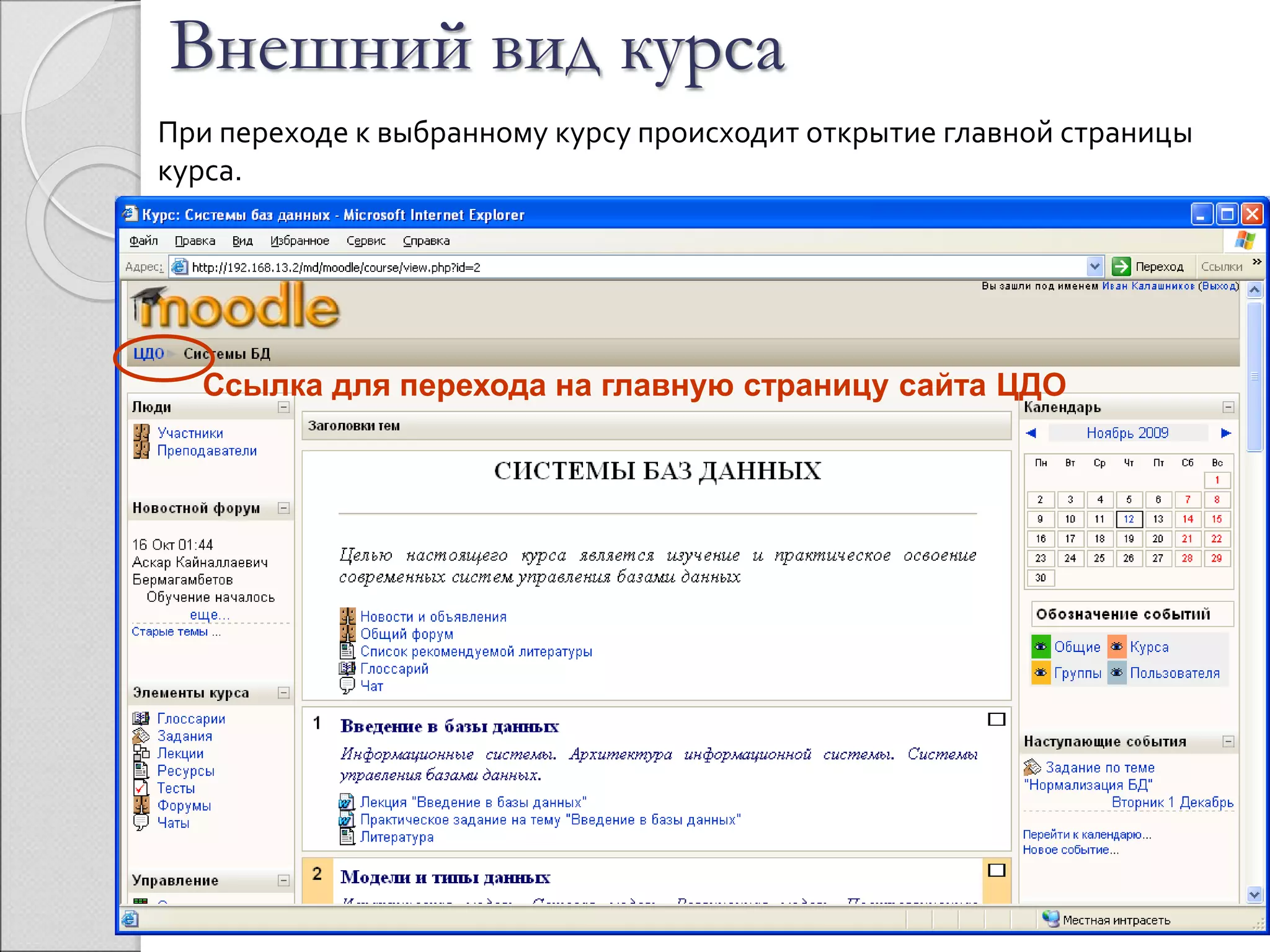Expand the Ссылки toolbar chevron
Viewport: 1270px width, 952px height.
tap(1257, 262)
